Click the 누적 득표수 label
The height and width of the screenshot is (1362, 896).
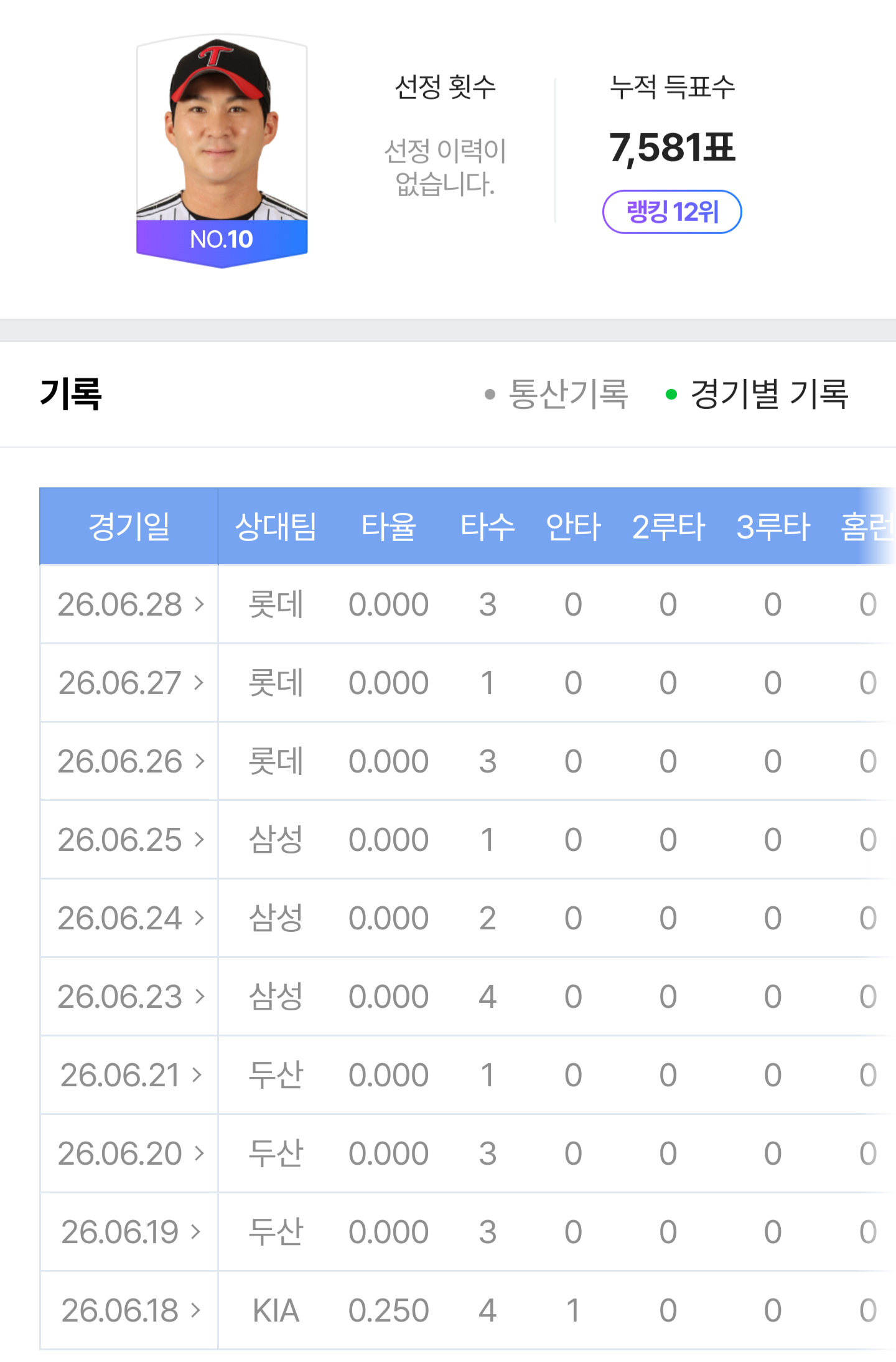672,87
